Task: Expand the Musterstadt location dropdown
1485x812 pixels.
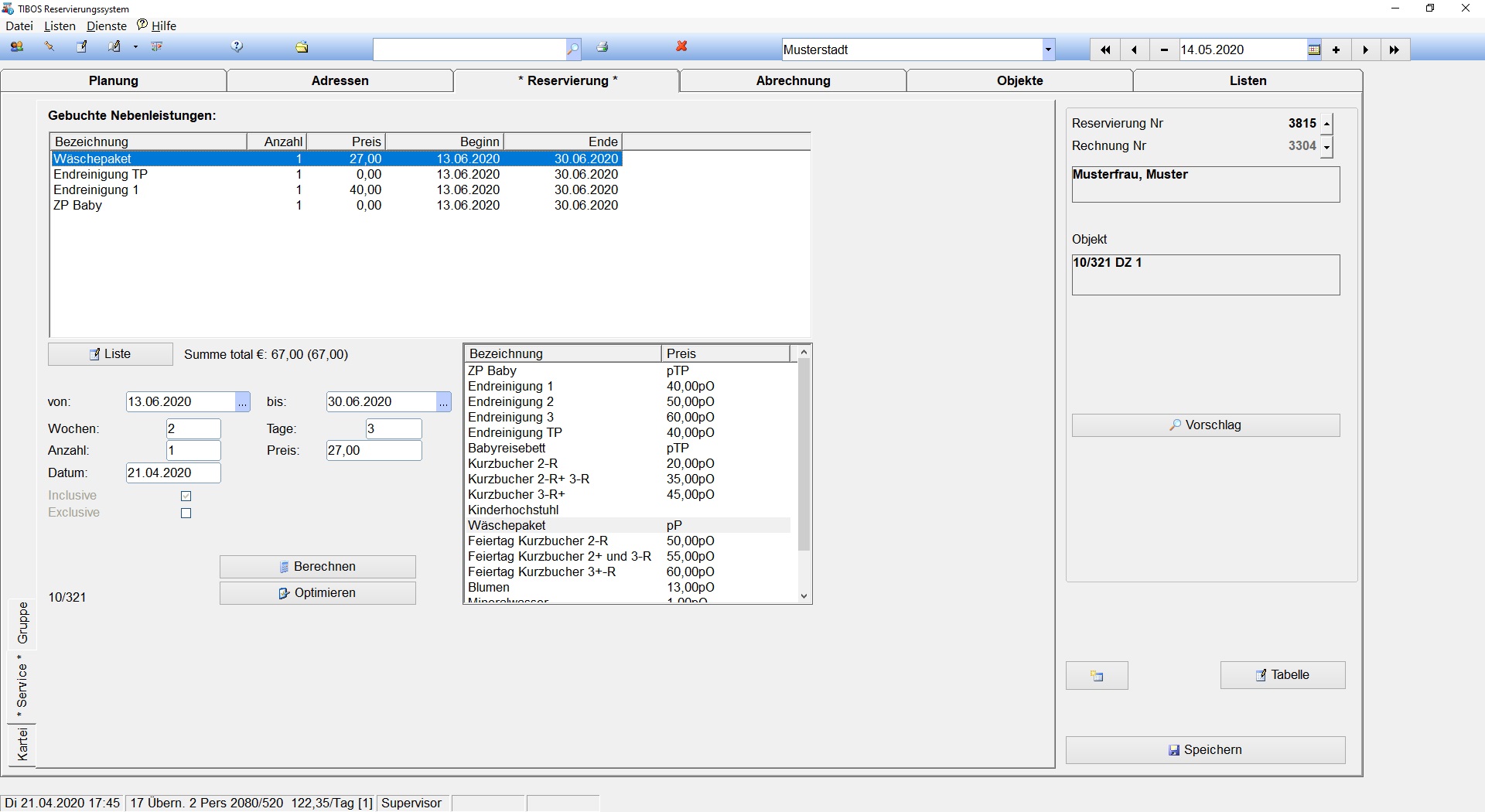Action: point(1048,50)
